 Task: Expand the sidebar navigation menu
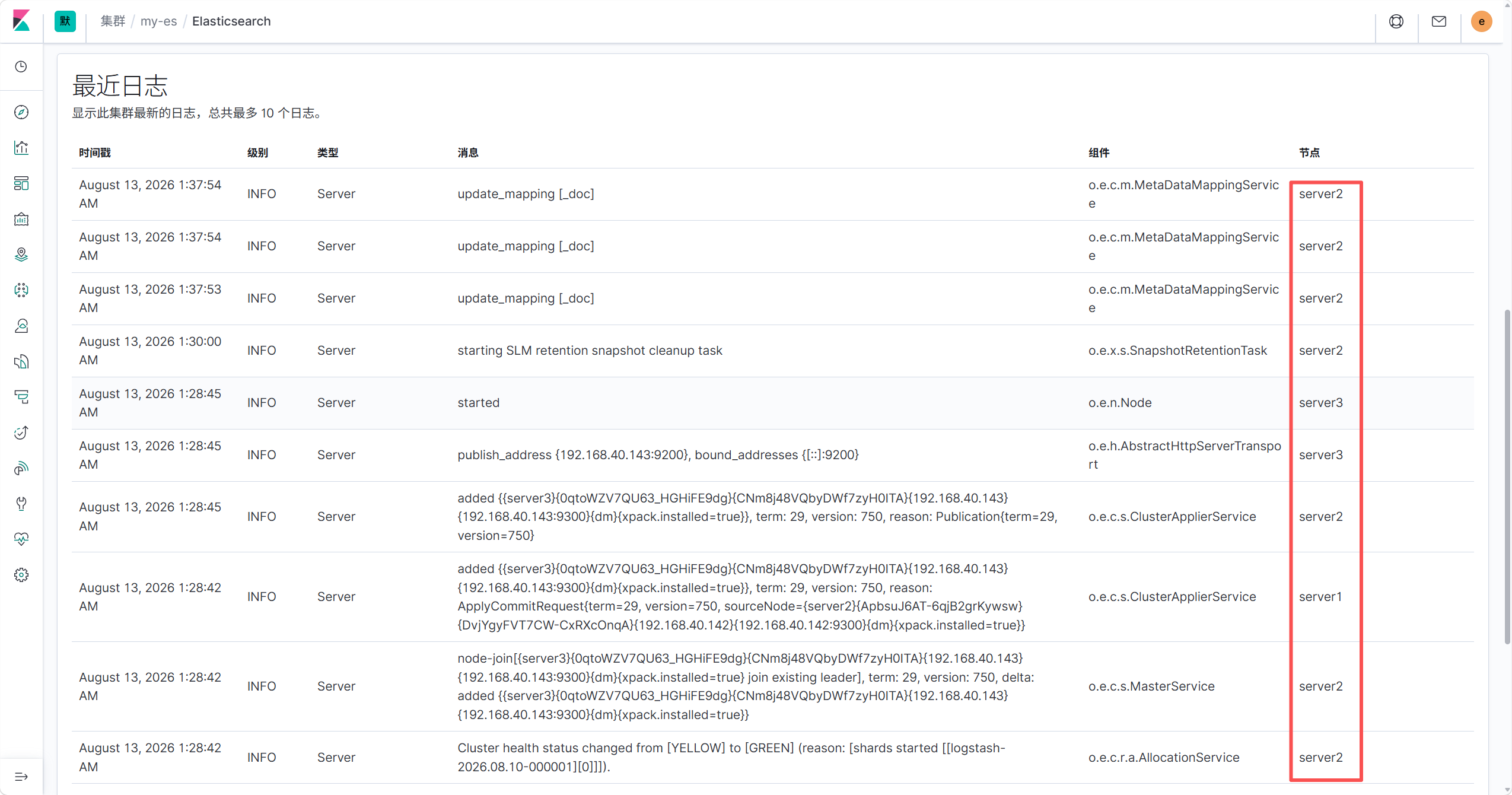point(21,777)
